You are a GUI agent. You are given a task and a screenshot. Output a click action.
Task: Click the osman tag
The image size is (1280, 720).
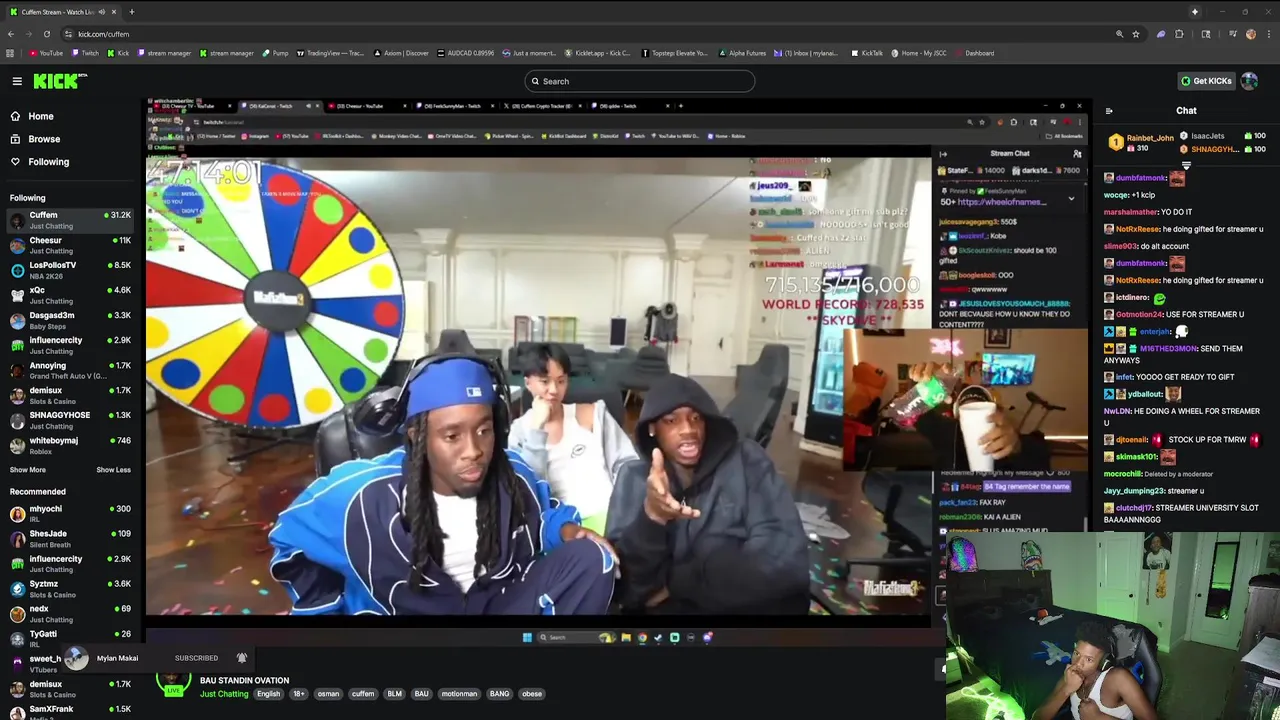(x=328, y=694)
